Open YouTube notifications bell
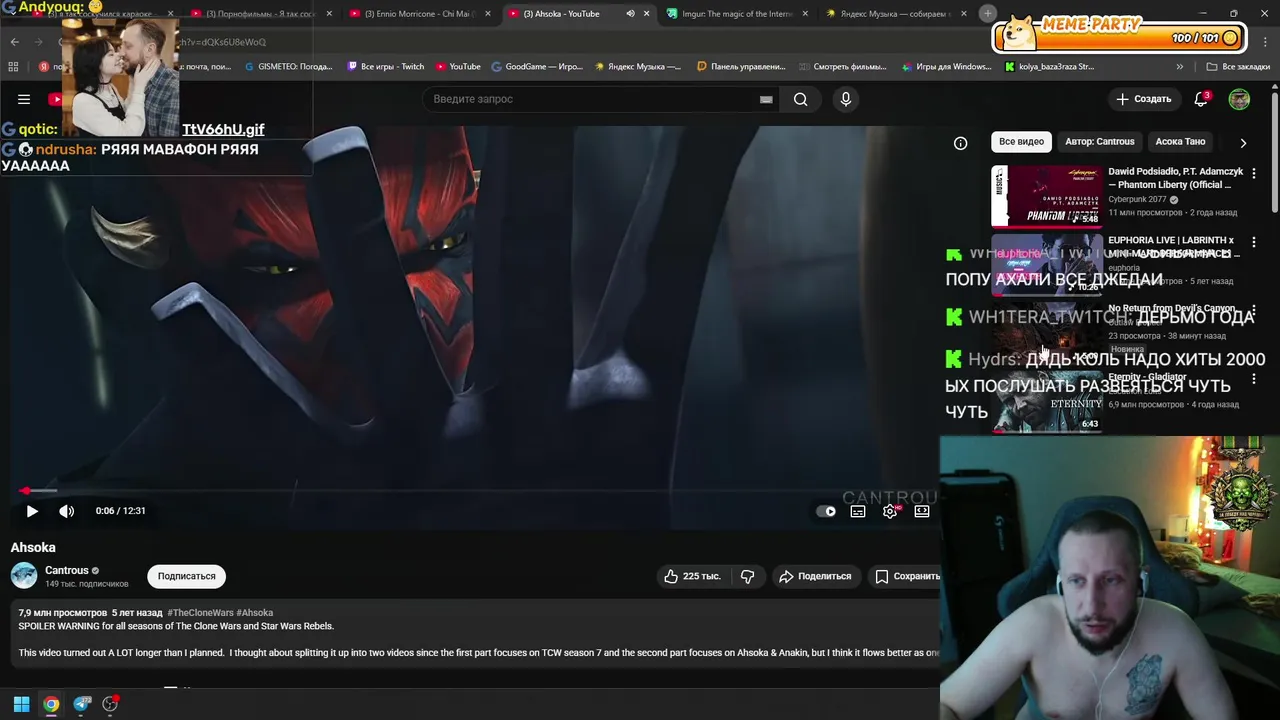1280x720 pixels. click(x=1201, y=99)
